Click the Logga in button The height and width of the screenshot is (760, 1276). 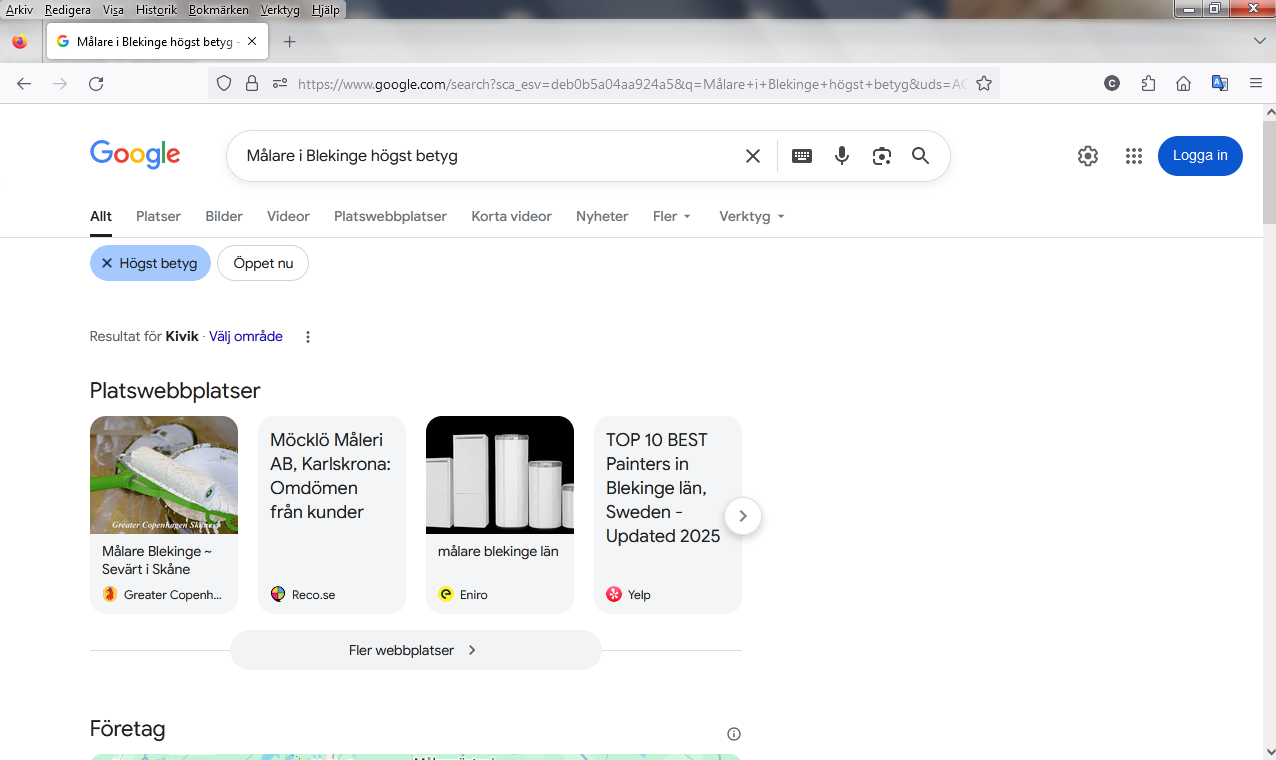point(1200,156)
